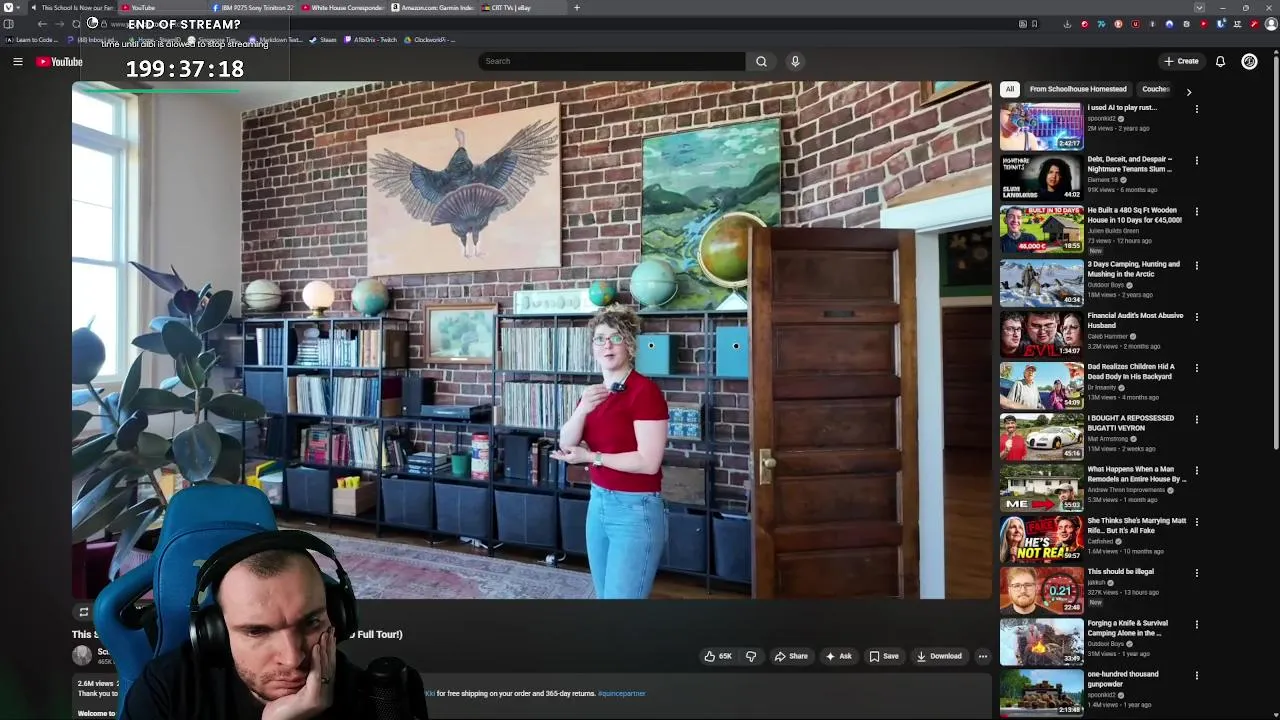This screenshot has width=1280, height=720.
Task: Open options for 'Debt, Deceit, and Despair' video
Action: pyautogui.click(x=1197, y=160)
